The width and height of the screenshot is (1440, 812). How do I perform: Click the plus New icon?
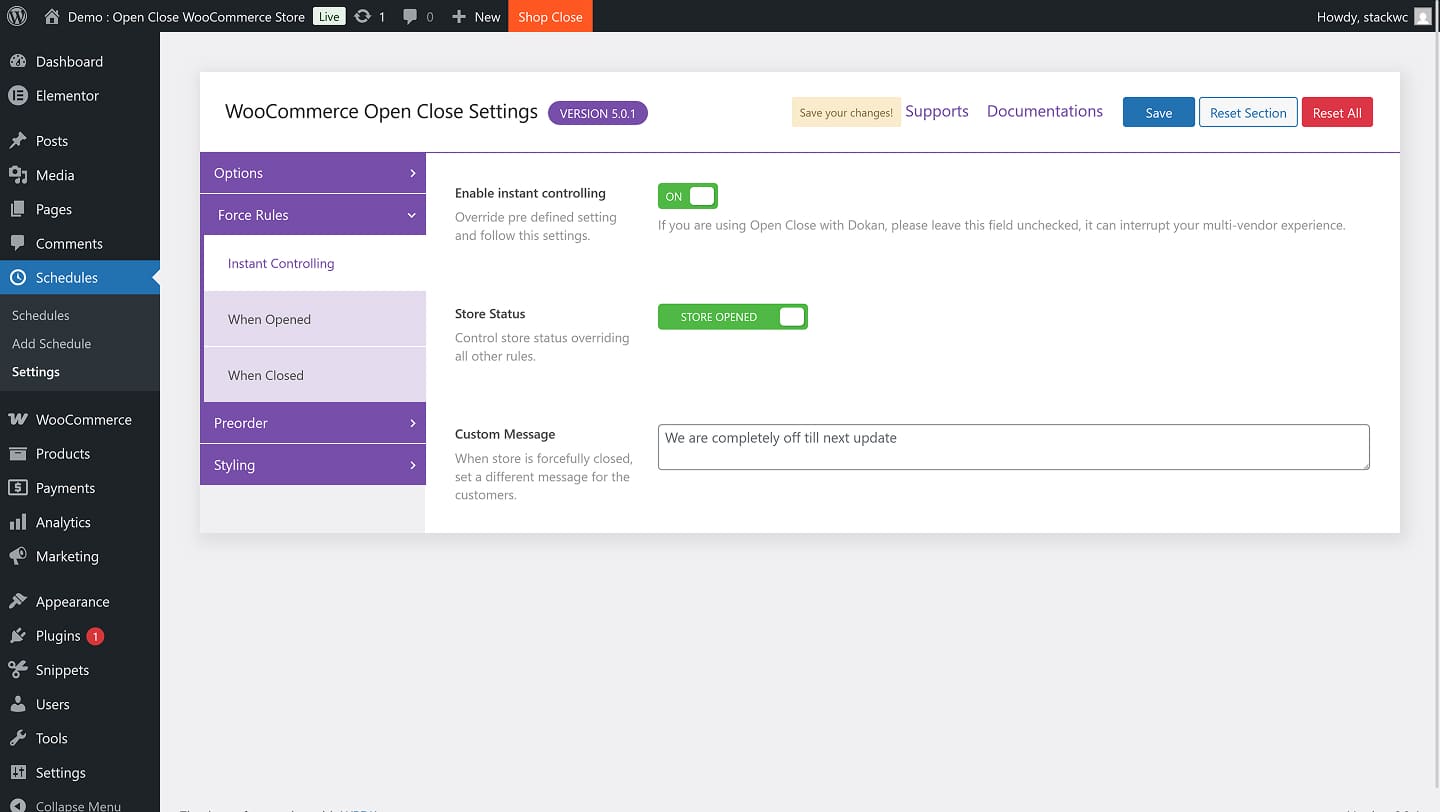[x=459, y=16]
